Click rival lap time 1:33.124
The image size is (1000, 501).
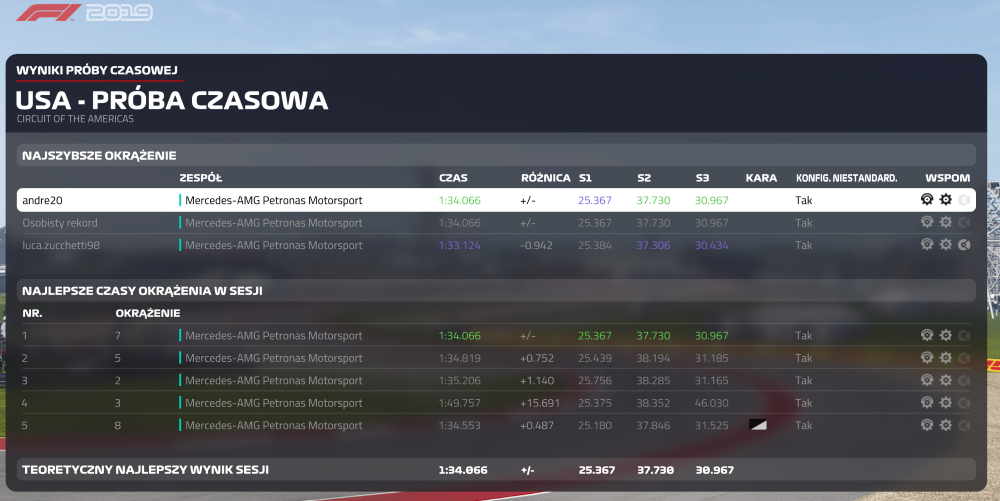tap(460, 245)
